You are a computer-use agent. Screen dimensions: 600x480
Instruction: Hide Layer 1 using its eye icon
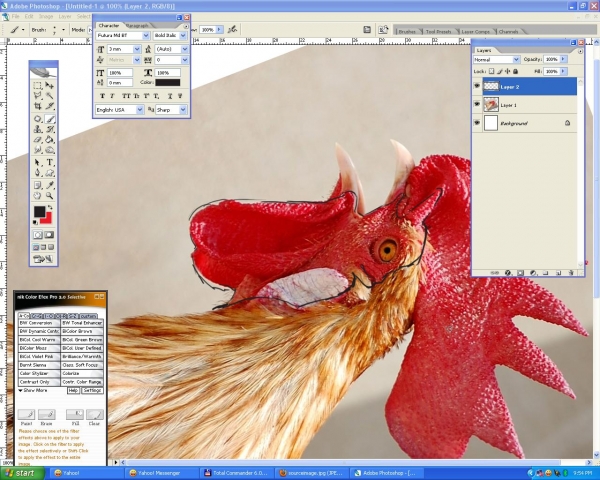(477, 104)
